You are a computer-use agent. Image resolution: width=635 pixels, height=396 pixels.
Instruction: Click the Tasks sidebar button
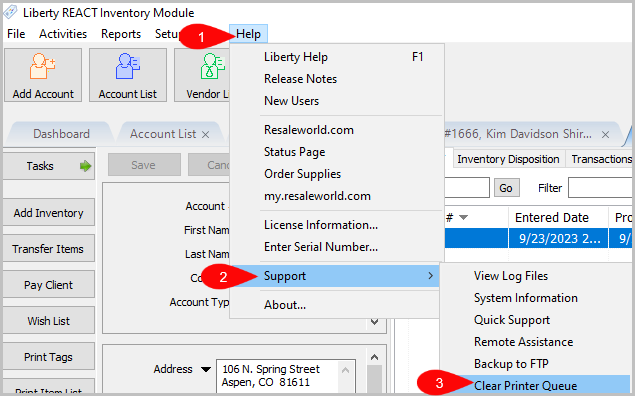coord(49,166)
